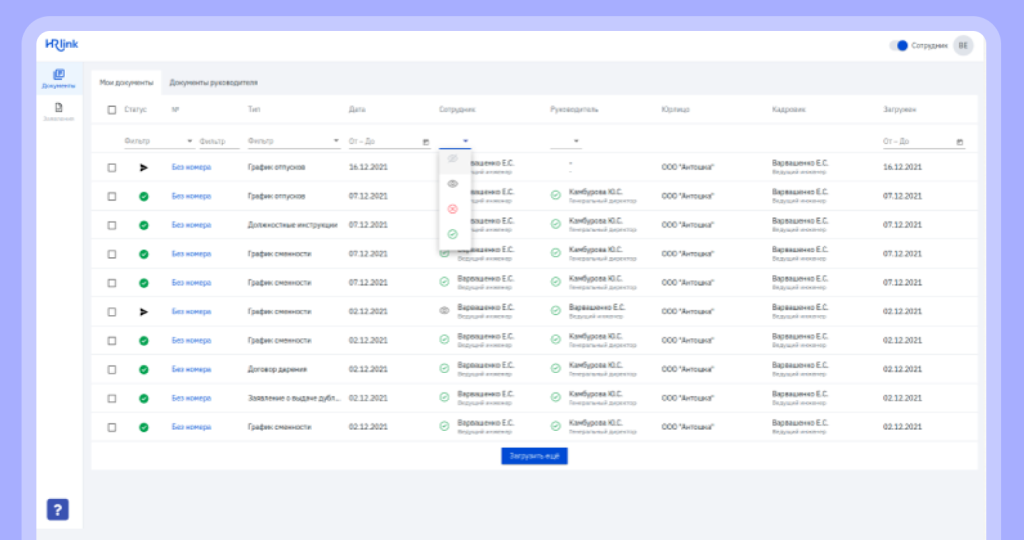Click the Загружен date range field
This screenshot has height=540, width=1024.
point(917,142)
